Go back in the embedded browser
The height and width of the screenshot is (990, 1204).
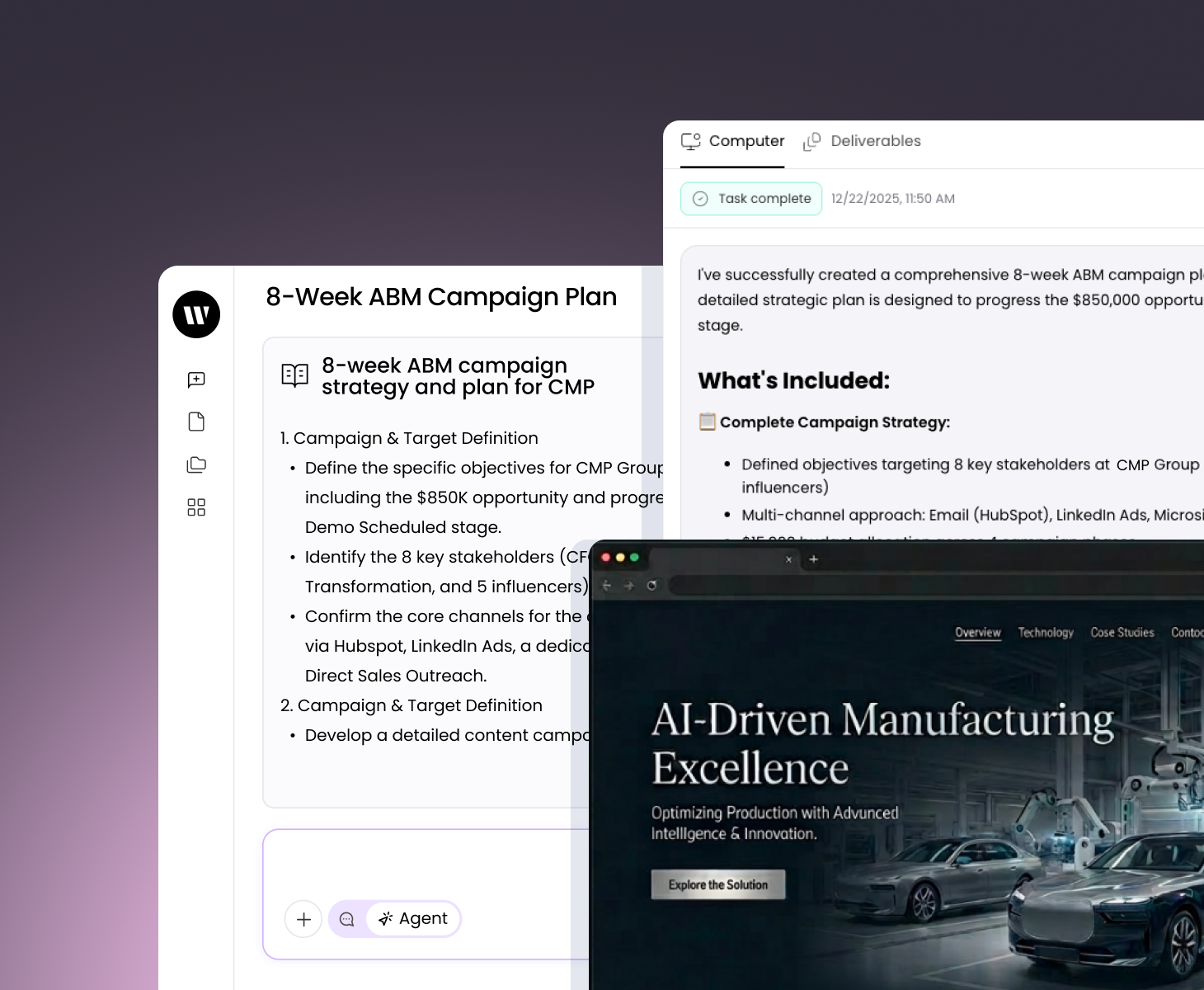[x=607, y=586]
